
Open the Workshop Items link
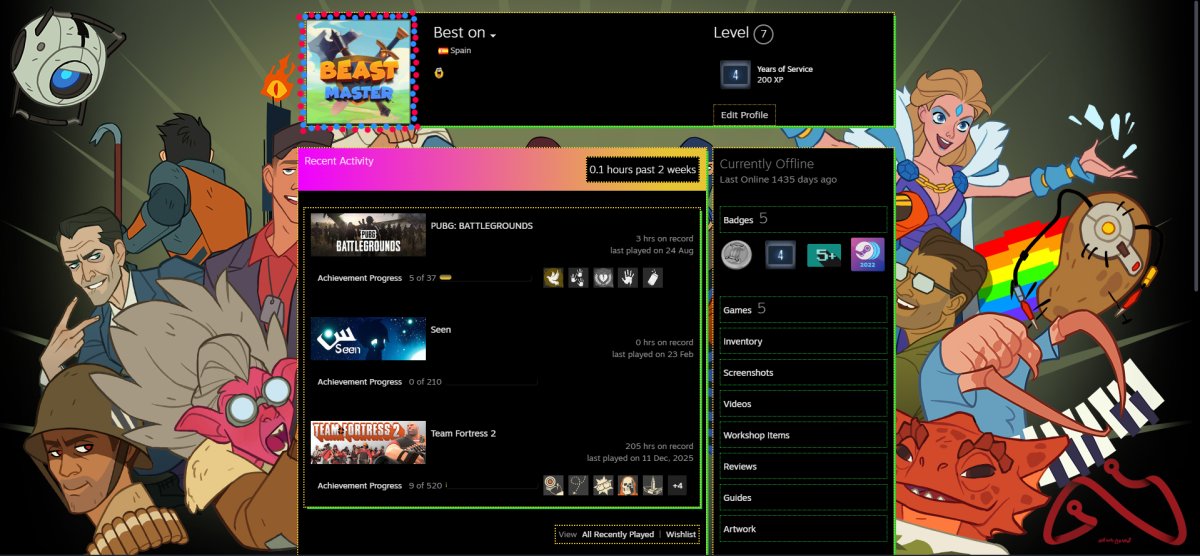tap(803, 435)
